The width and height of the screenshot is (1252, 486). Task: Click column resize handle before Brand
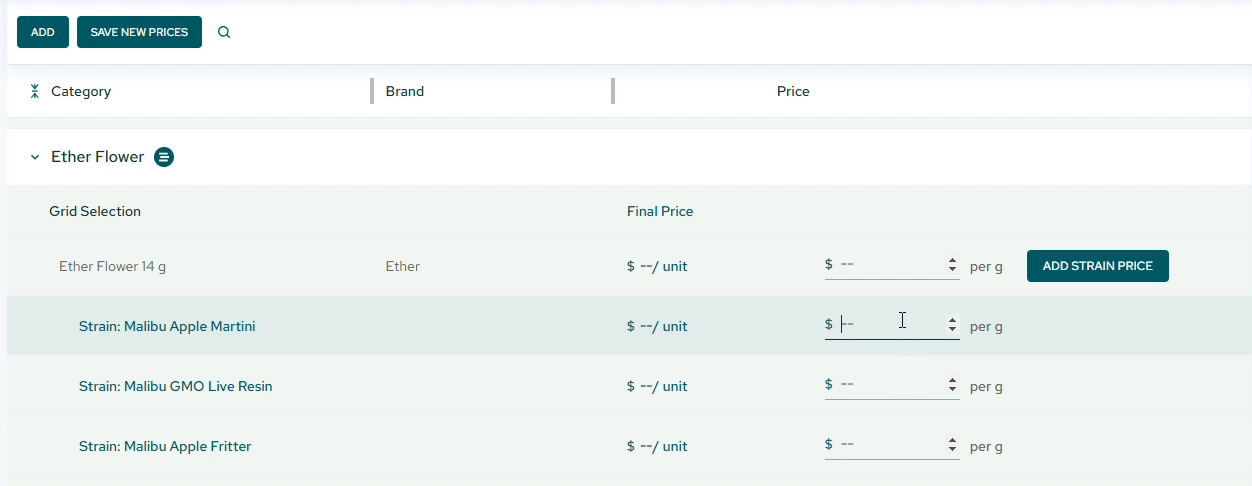point(372,91)
